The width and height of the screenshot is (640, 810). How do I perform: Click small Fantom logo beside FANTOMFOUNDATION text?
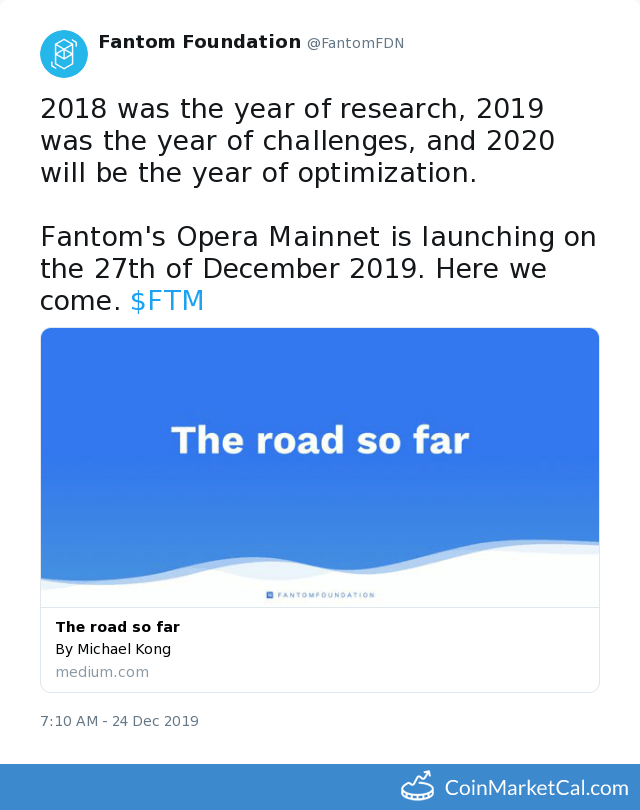point(270,595)
